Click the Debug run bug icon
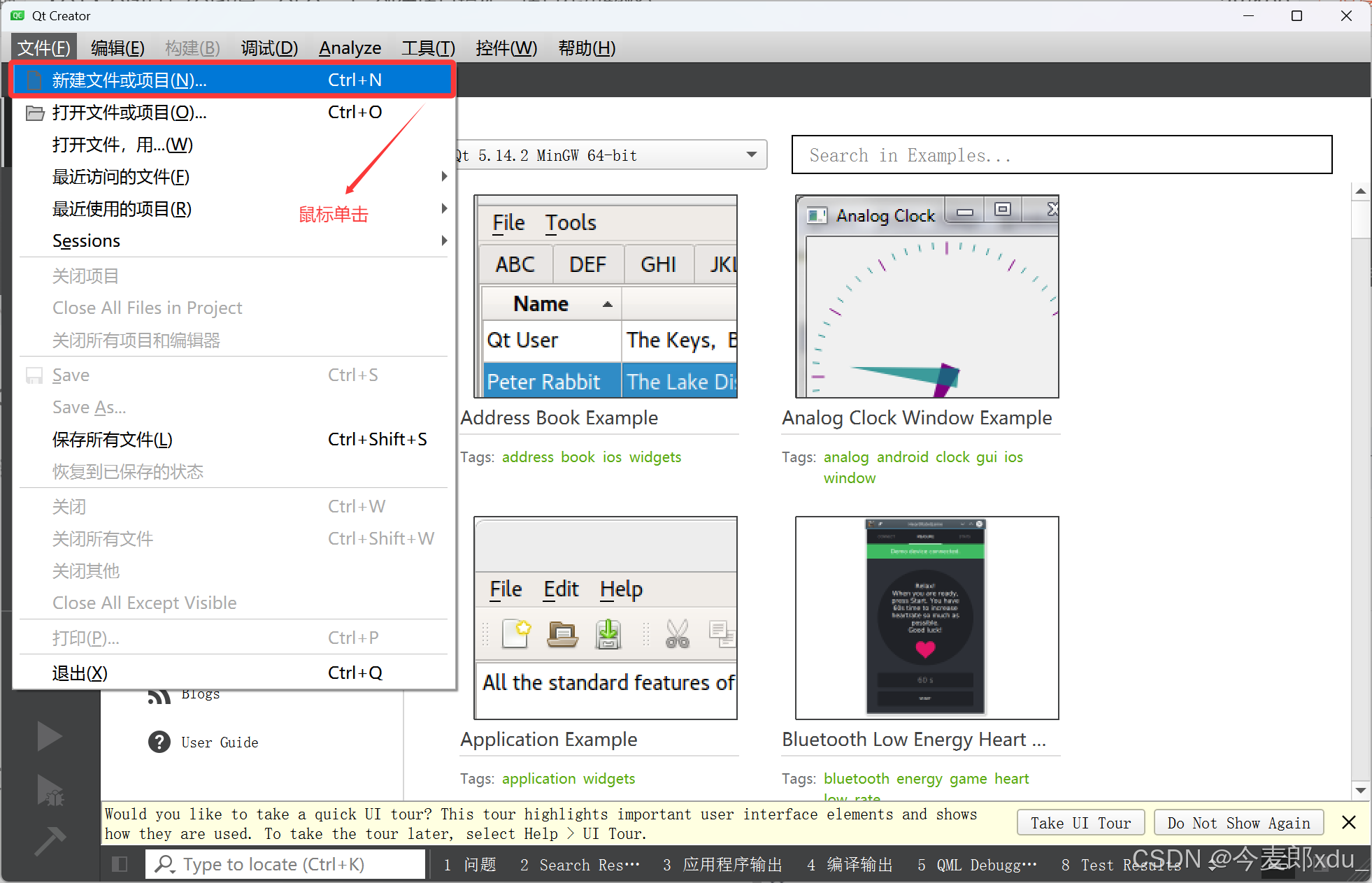Viewport: 1372px width, 883px height. click(x=50, y=790)
